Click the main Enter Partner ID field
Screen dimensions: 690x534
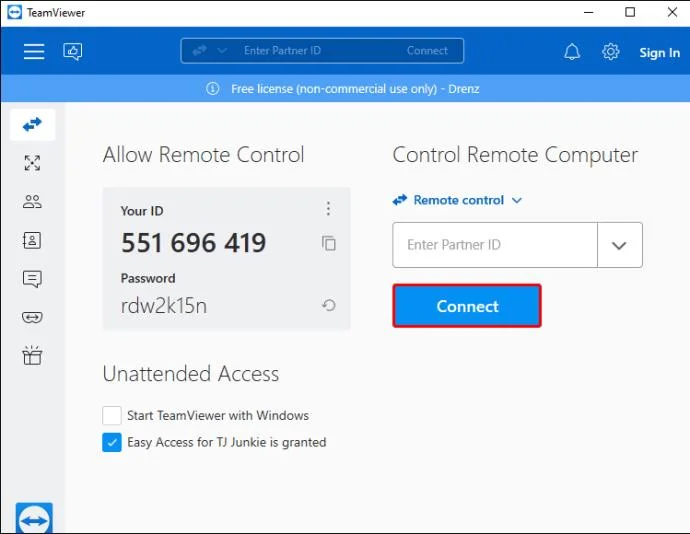pos(495,245)
